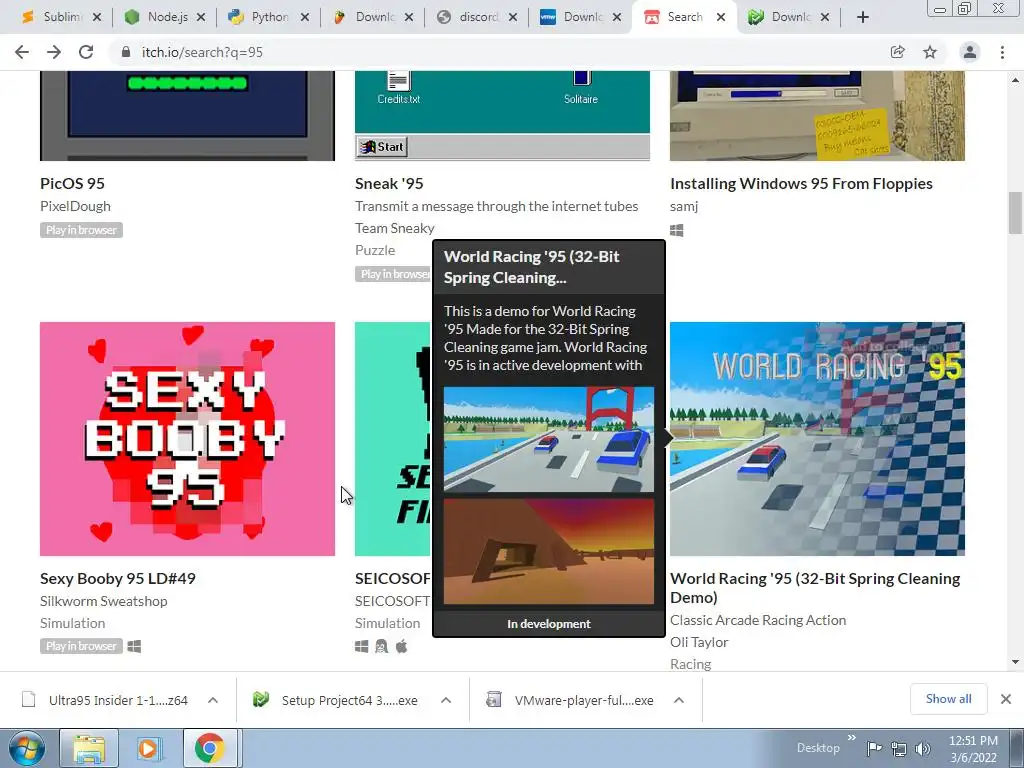Reload the itch.io page
The width and height of the screenshot is (1024, 768).
[86, 52]
